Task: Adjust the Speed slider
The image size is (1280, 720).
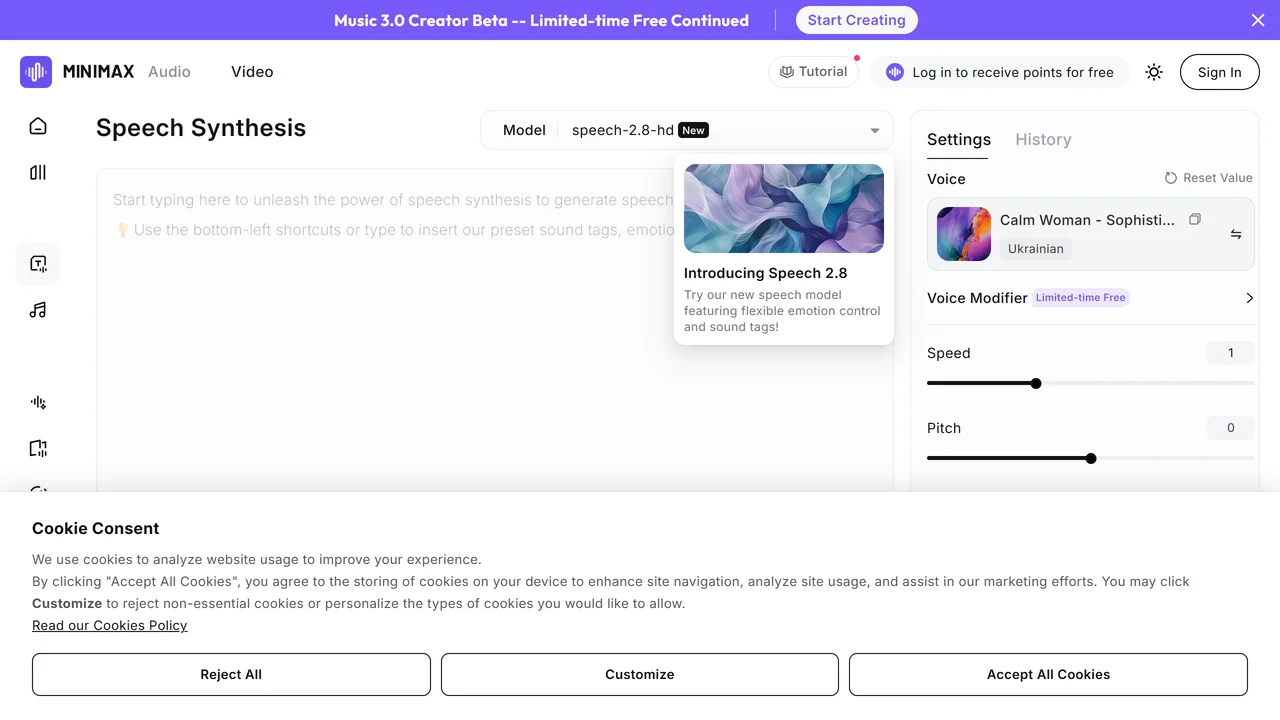Action: tap(1091, 383)
